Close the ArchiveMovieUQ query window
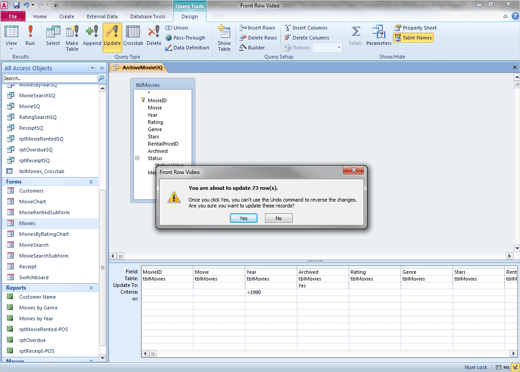The width and height of the screenshot is (520, 372). [515, 67]
